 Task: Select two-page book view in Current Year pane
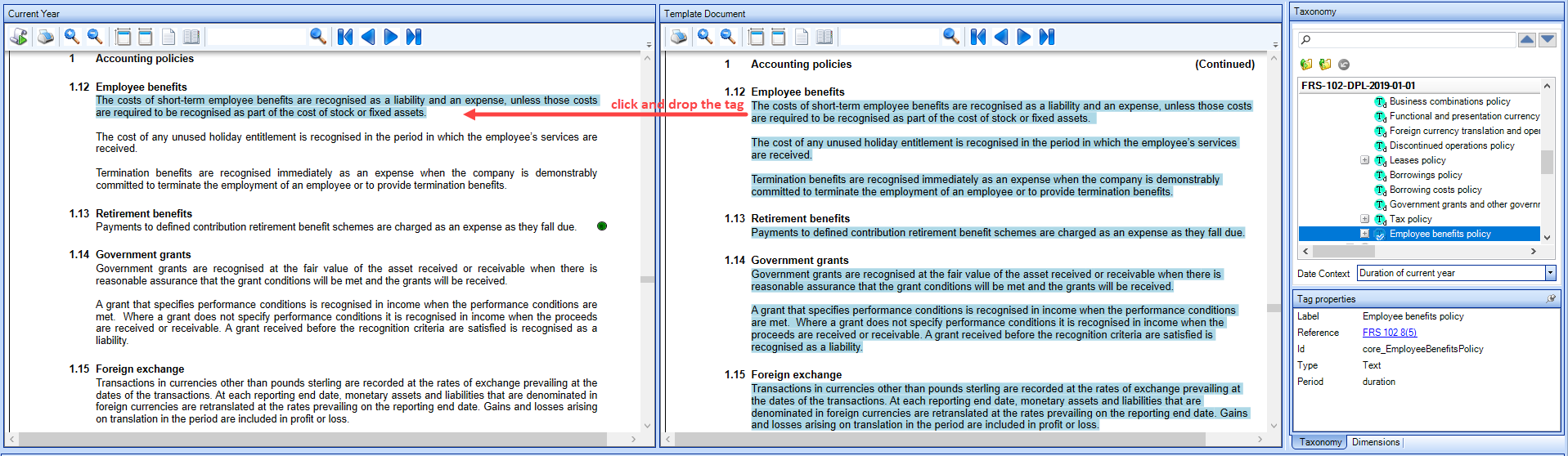pyautogui.click(x=191, y=37)
